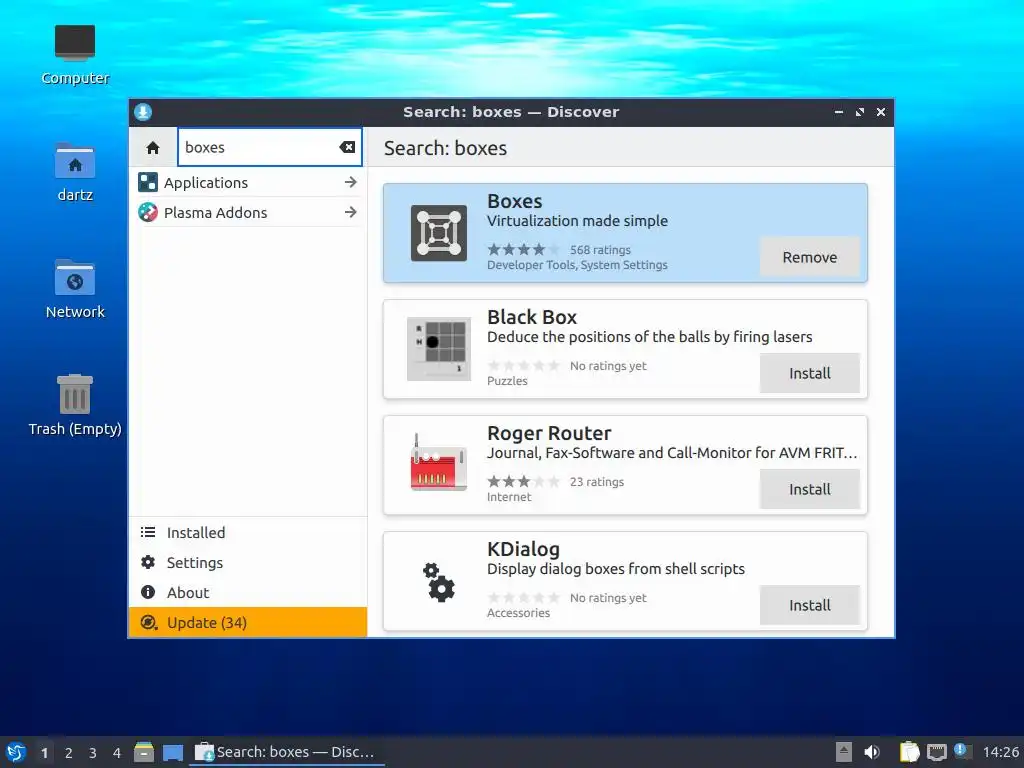Switch to virtual desktop 4
Image resolution: width=1024 pixels, height=768 pixels.
point(117,753)
